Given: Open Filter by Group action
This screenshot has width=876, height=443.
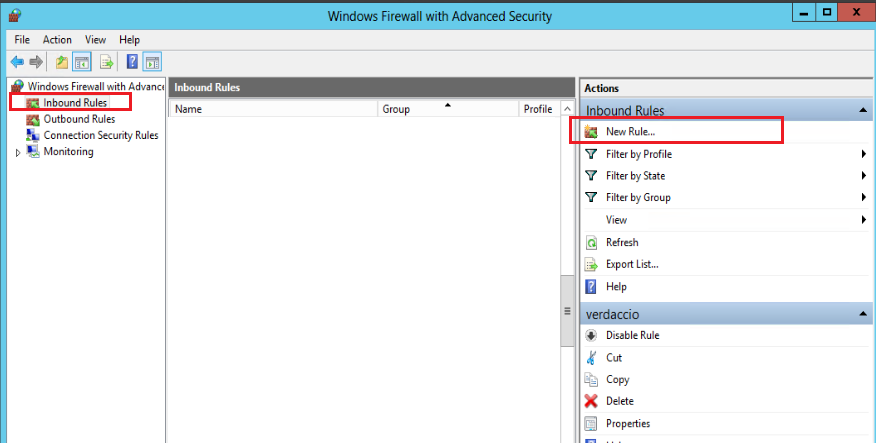Looking at the screenshot, I should click(x=638, y=198).
